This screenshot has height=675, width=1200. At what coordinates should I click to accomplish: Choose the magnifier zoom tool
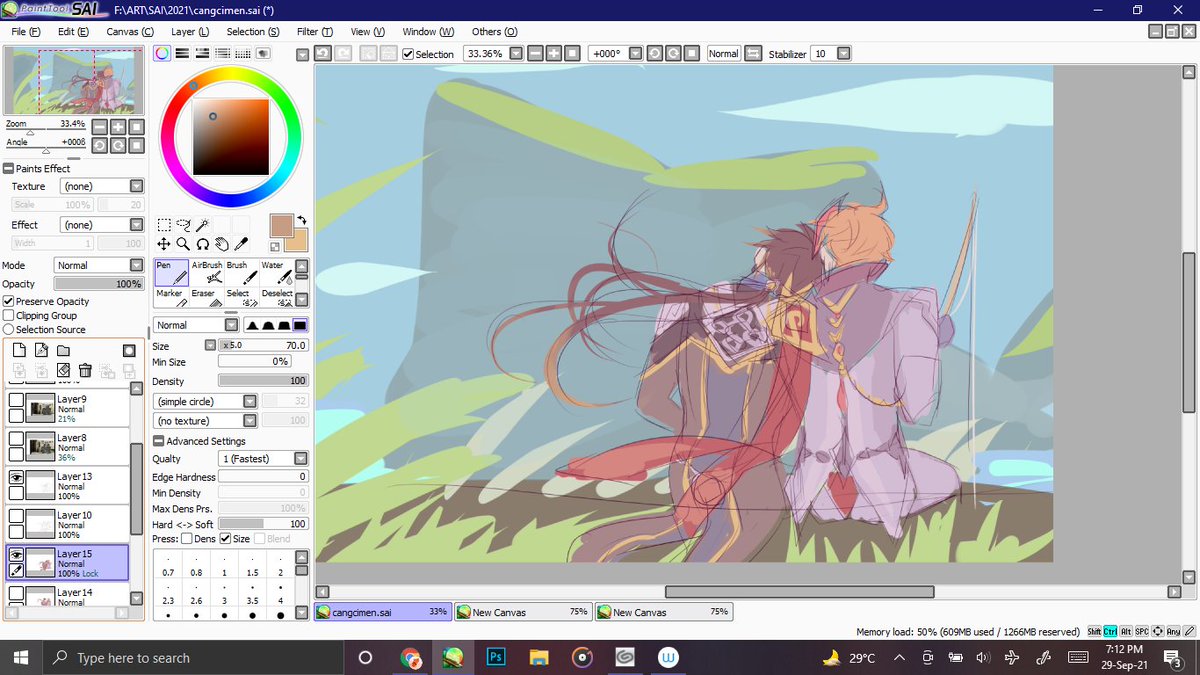click(x=183, y=243)
